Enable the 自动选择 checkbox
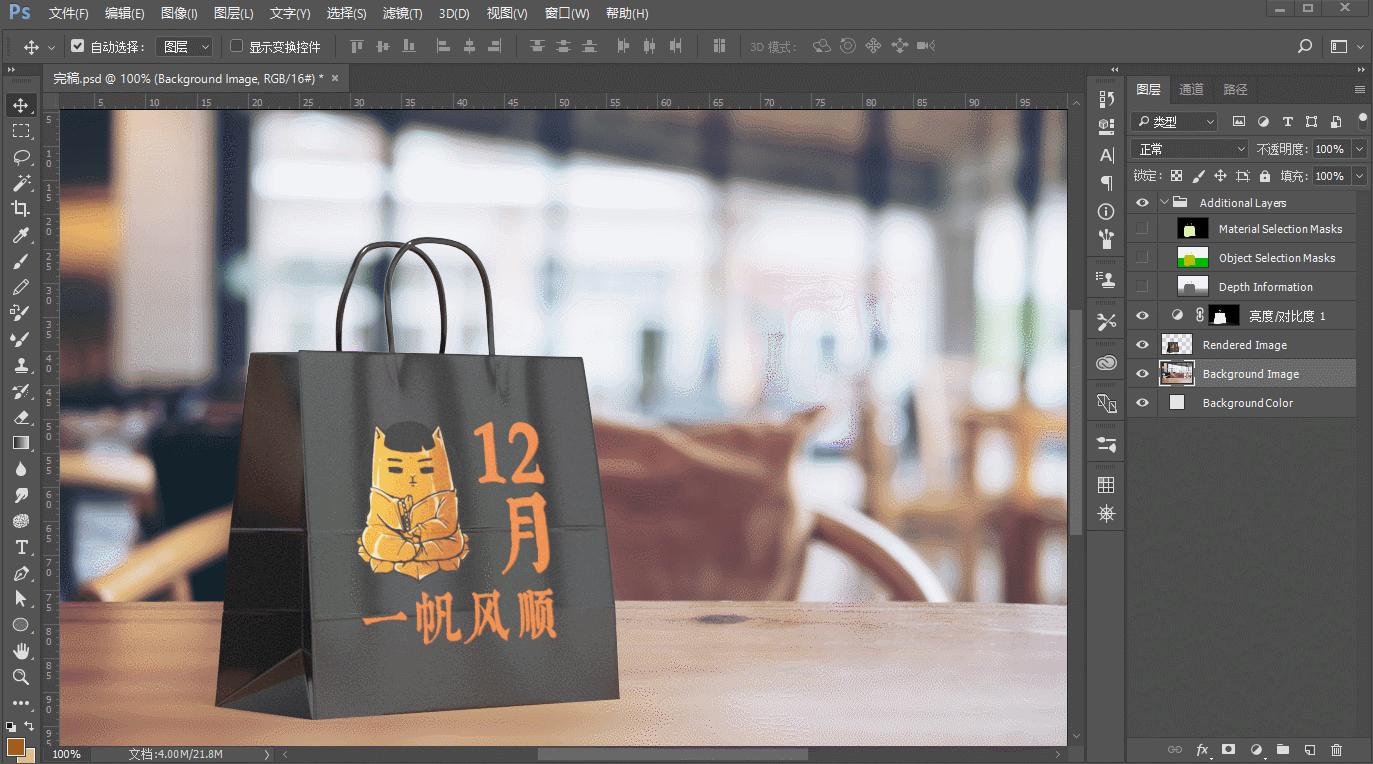1373x764 pixels. 77,45
